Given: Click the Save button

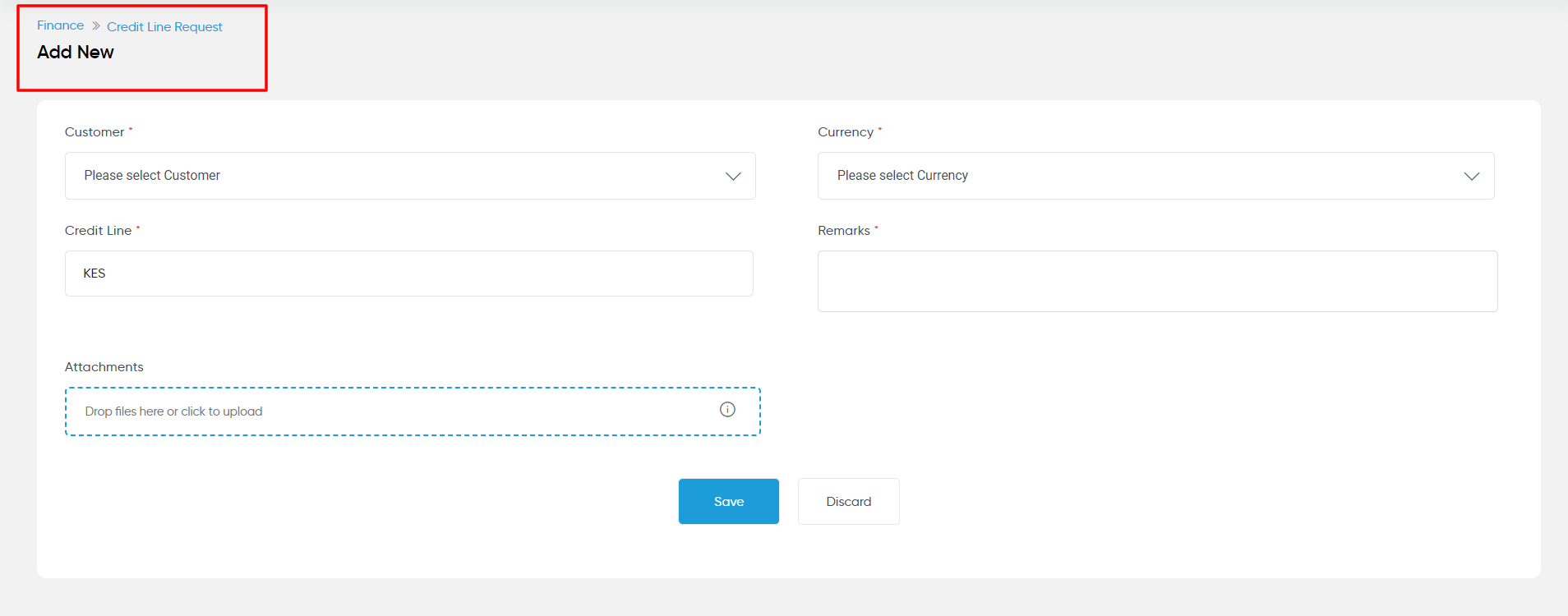Looking at the screenshot, I should point(728,501).
